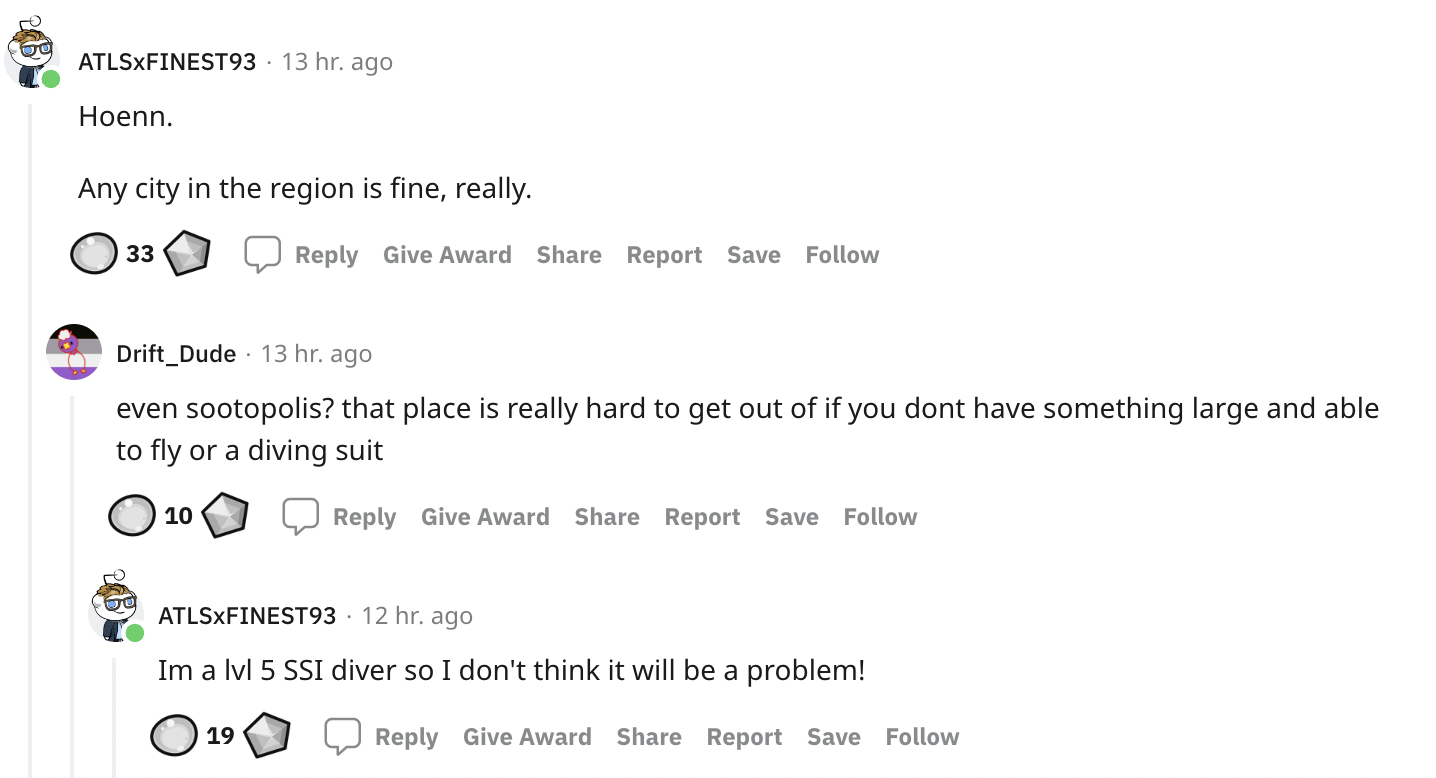Upvote the SSI diver comment
Screen dimensions: 1436x778
click(x=174, y=736)
